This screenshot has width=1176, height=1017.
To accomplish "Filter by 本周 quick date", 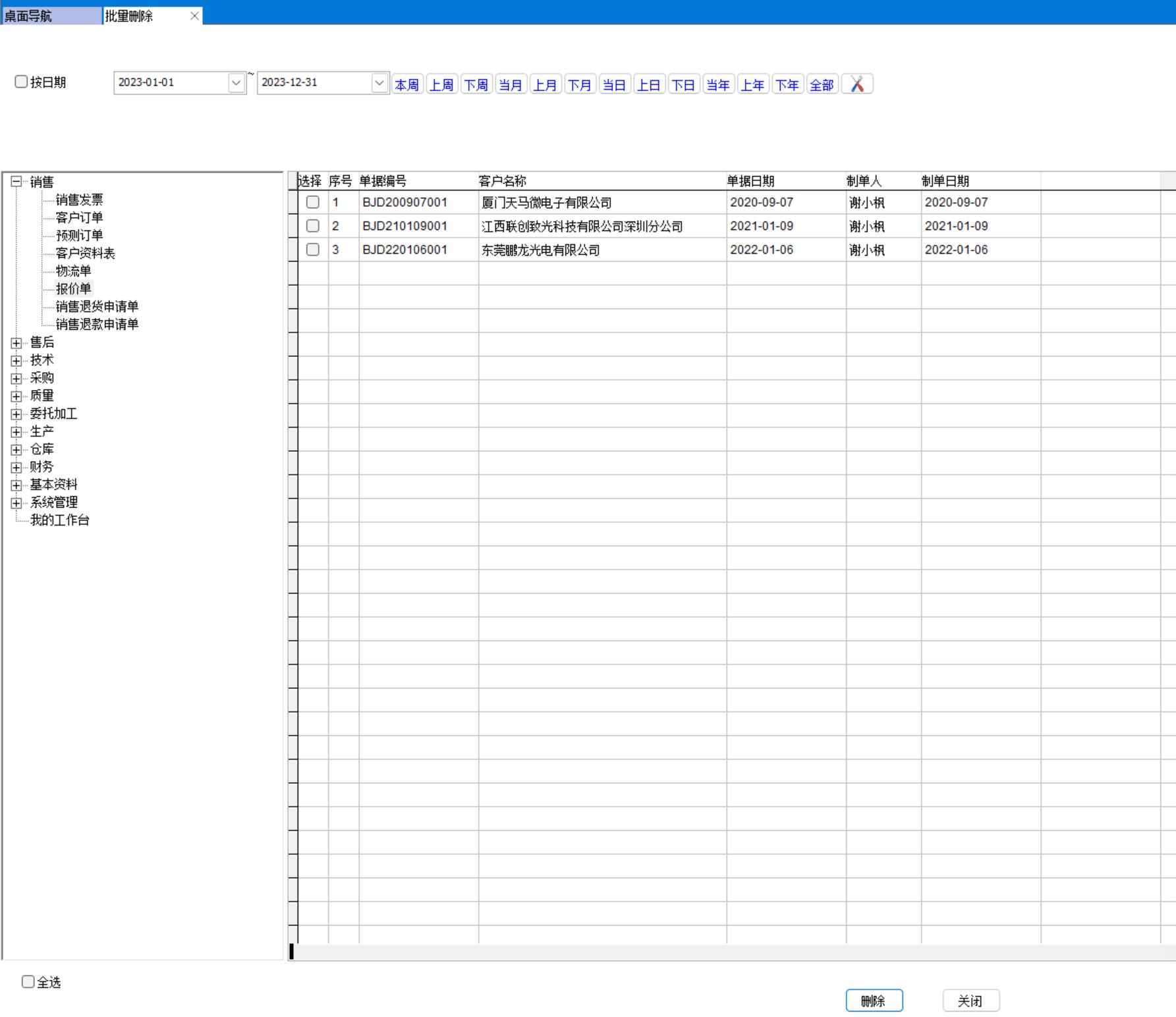I will click(x=406, y=85).
